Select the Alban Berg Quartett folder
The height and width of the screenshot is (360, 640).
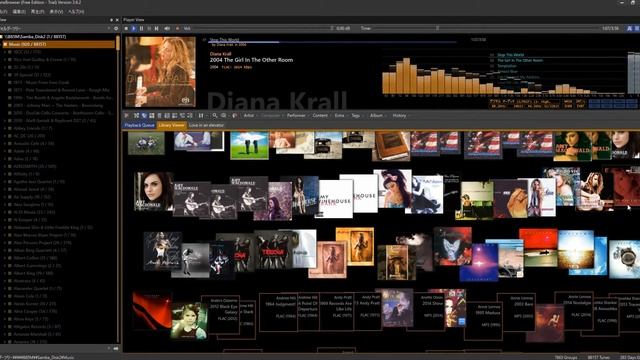click(x=40, y=251)
